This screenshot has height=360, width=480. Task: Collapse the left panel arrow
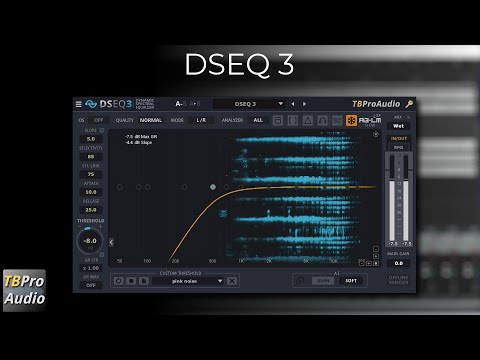(111, 242)
